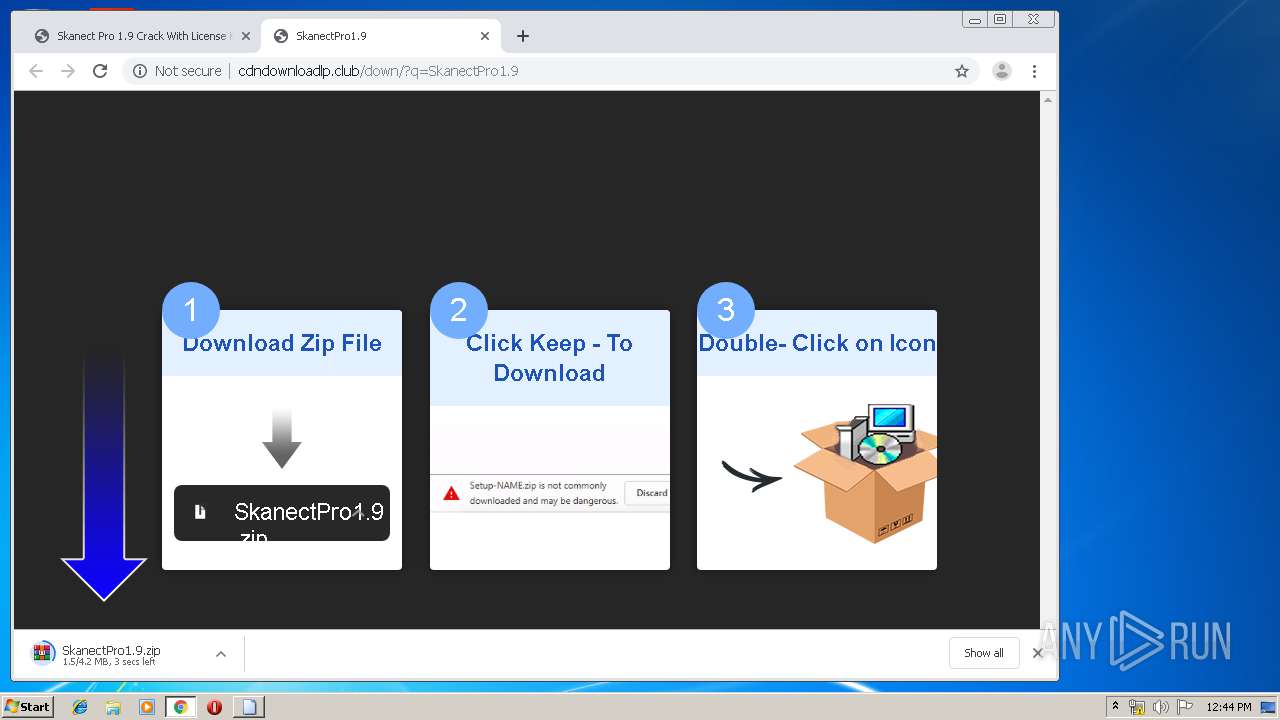Click the address bar URL
1280x720 pixels.
click(x=378, y=71)
